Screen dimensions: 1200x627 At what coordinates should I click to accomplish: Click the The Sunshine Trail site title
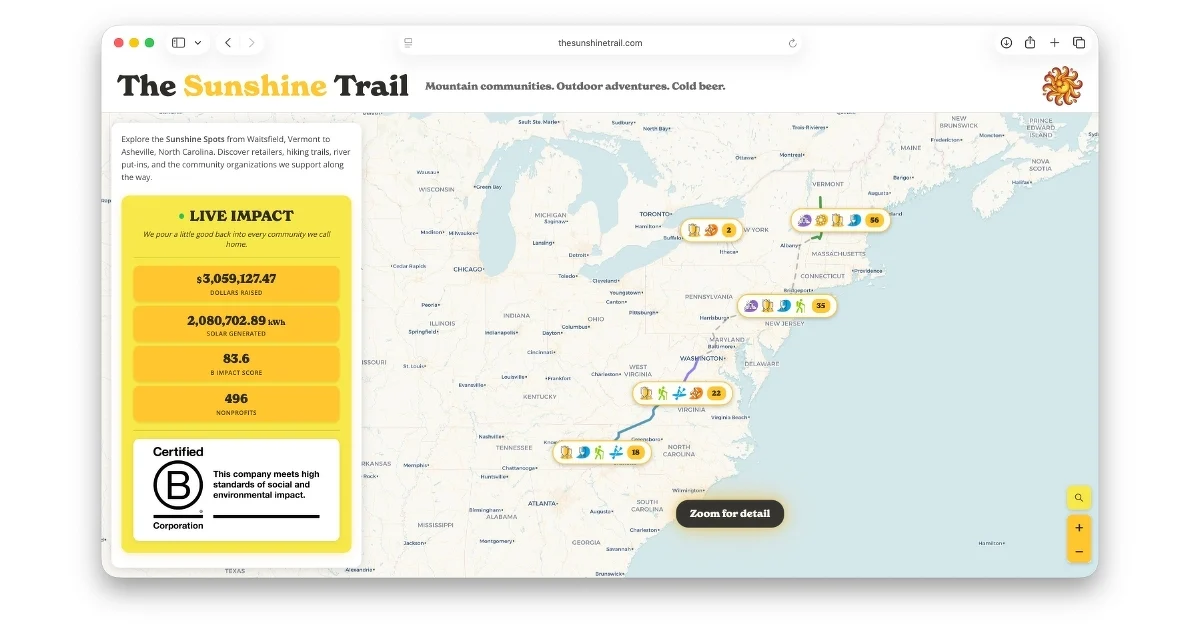[263, 86]
